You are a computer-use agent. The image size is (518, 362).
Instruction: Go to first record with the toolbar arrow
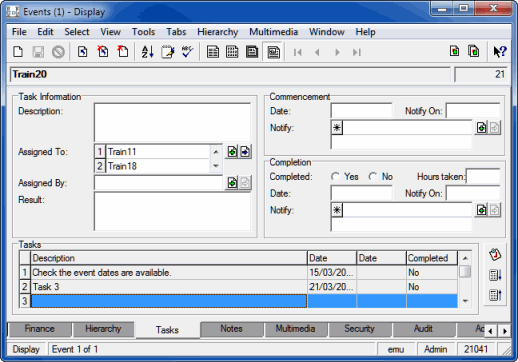coord(297,52)
